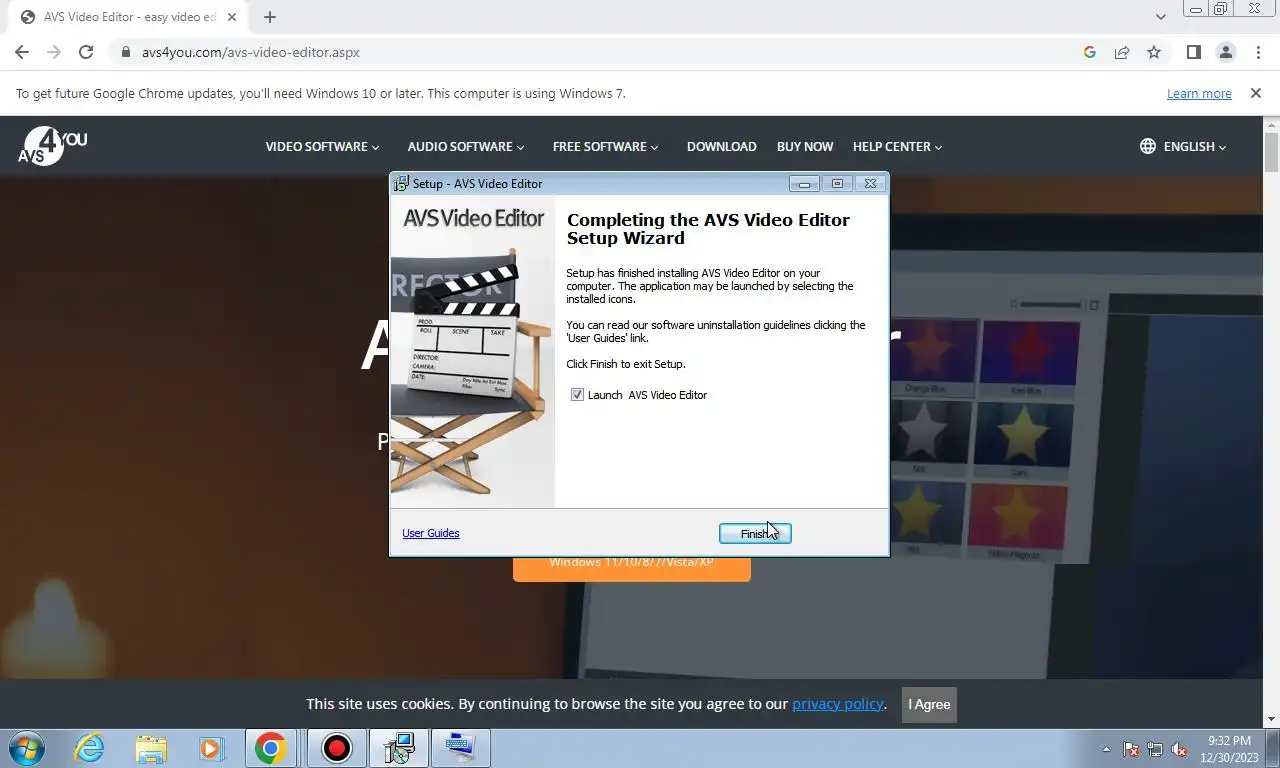Viewport: 1280px width, 768px height.
Task: Open a new Chrome tab with plus icon
Action: (270, 17)
